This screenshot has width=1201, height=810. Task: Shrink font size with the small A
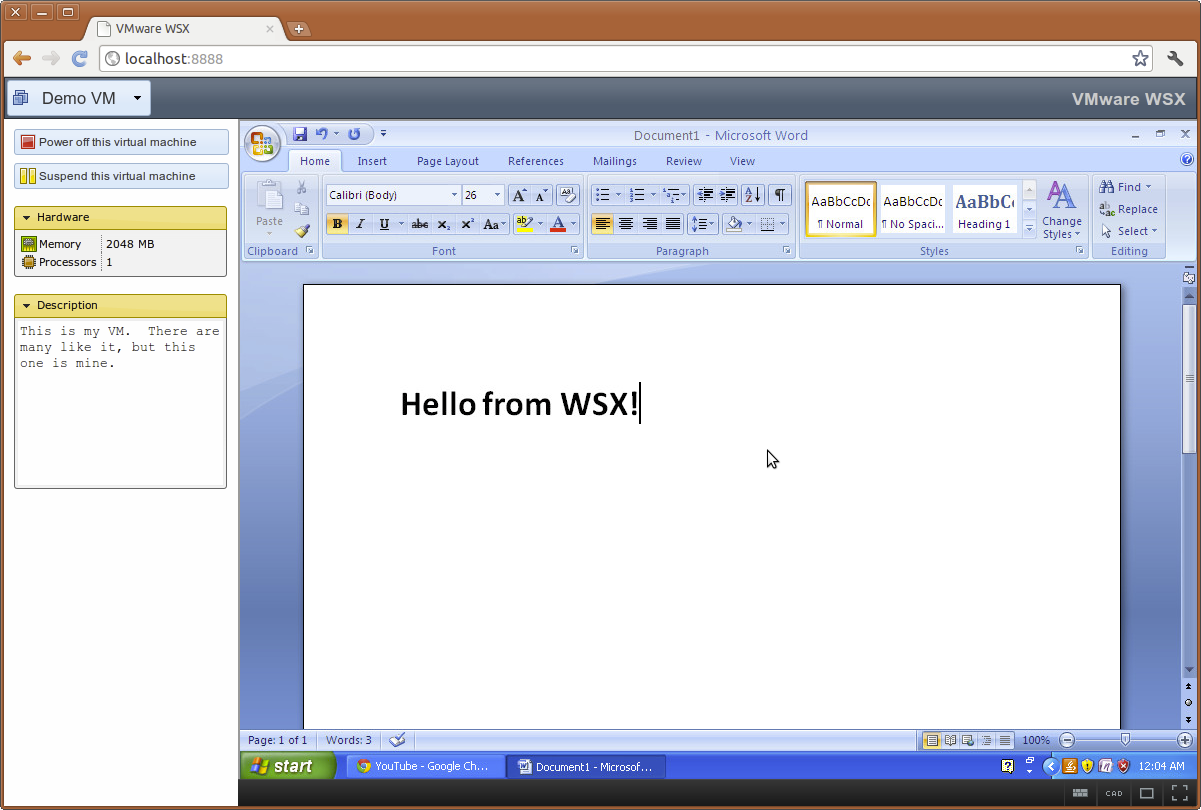pyautogui.click(x=541, y=195)
